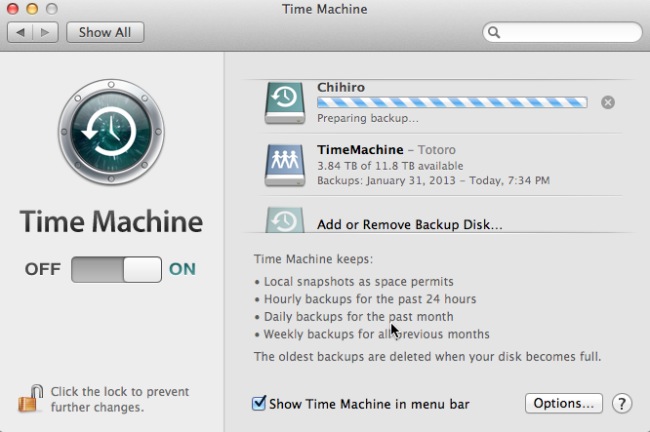Viewport: 650px width, 432px height.
Task: Click 'Daily backups for the past month'
Action: pos(359,317)
